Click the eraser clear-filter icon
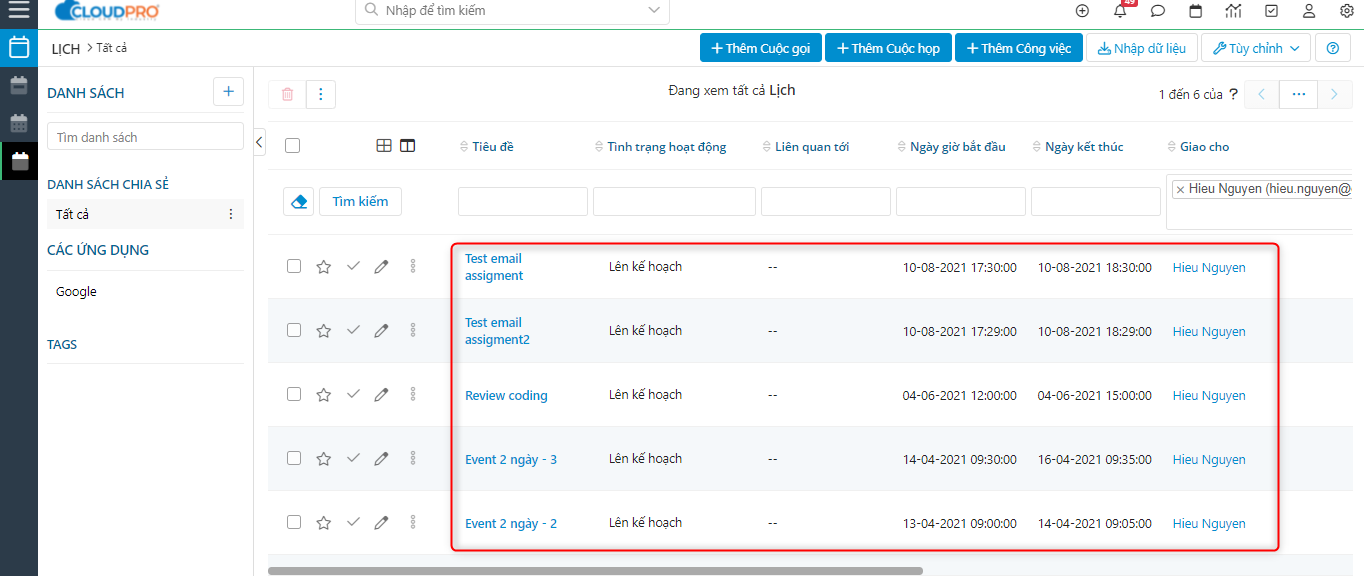 click(298, 202)
